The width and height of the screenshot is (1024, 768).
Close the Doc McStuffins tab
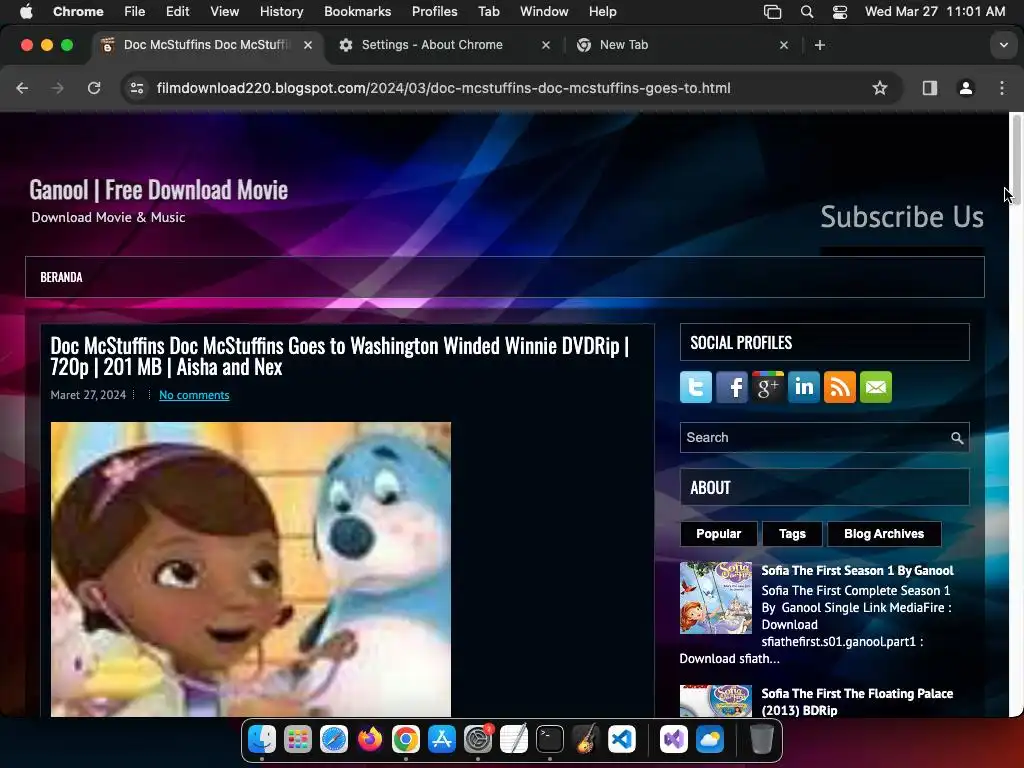(308, 45)
